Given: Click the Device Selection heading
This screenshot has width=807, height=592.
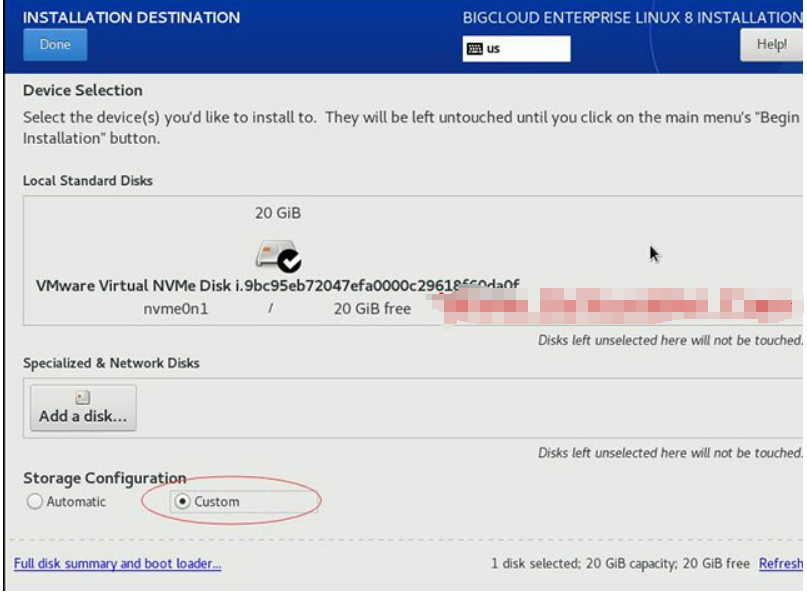Looking at the screenshot, I should [83, 91].
